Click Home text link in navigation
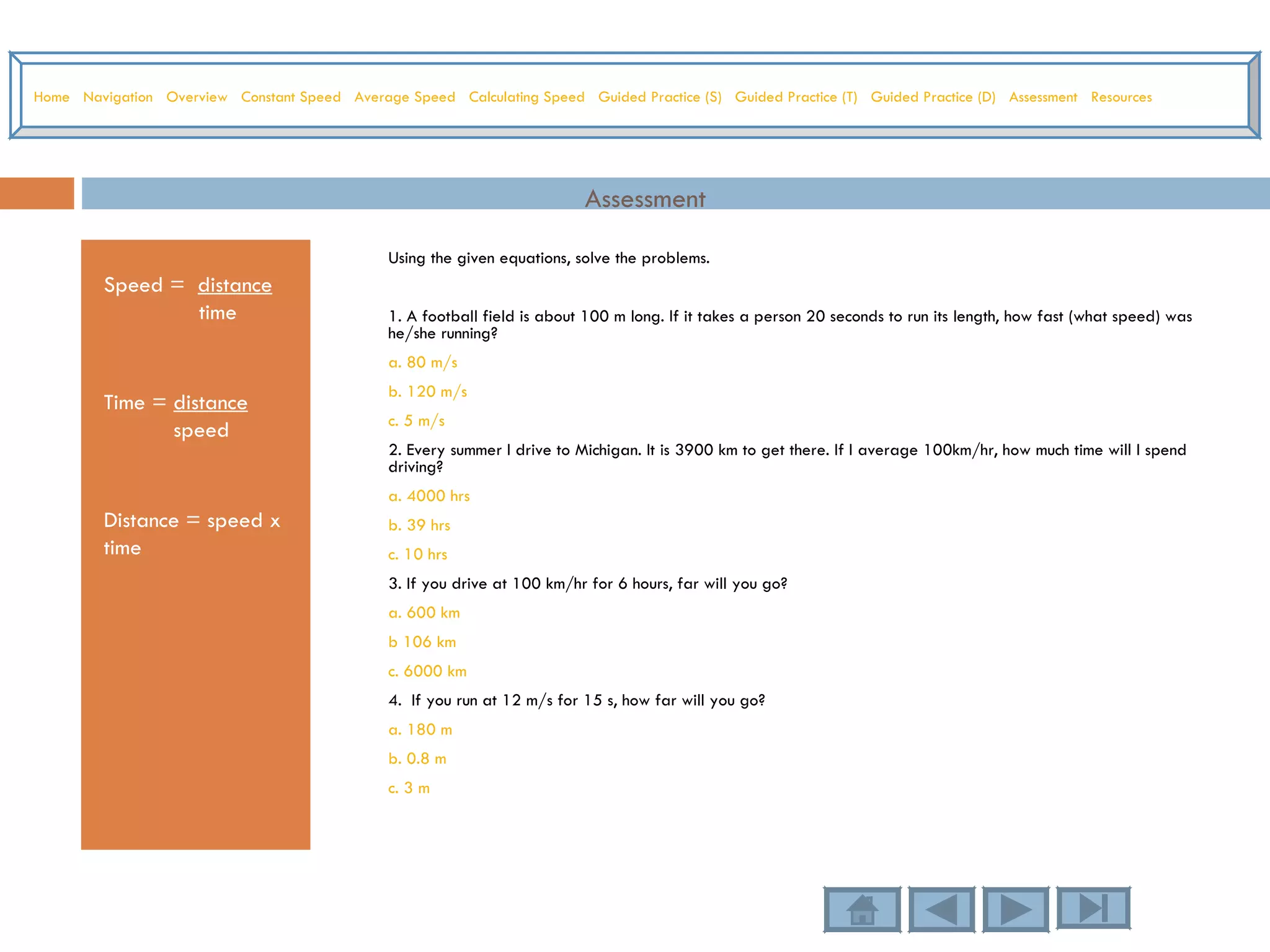The width and height of the screenshot is (1270, 952). tap(51, 97)
